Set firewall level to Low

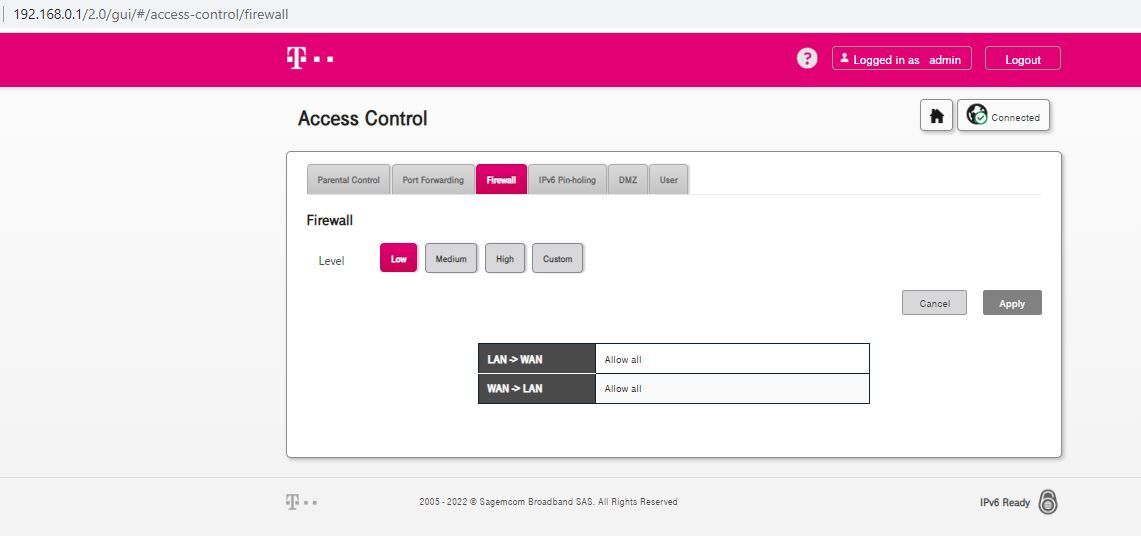[398, 258]
